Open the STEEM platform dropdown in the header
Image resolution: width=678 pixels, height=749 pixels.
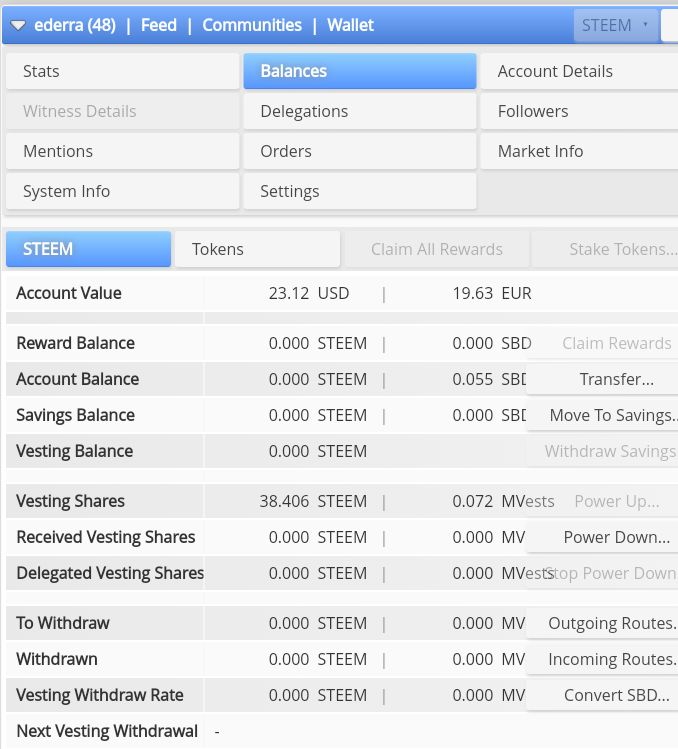pos(614,25)
